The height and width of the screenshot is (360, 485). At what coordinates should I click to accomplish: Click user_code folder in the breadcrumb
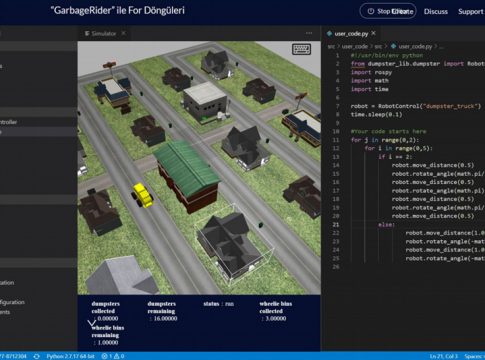[x=355, y=46]
